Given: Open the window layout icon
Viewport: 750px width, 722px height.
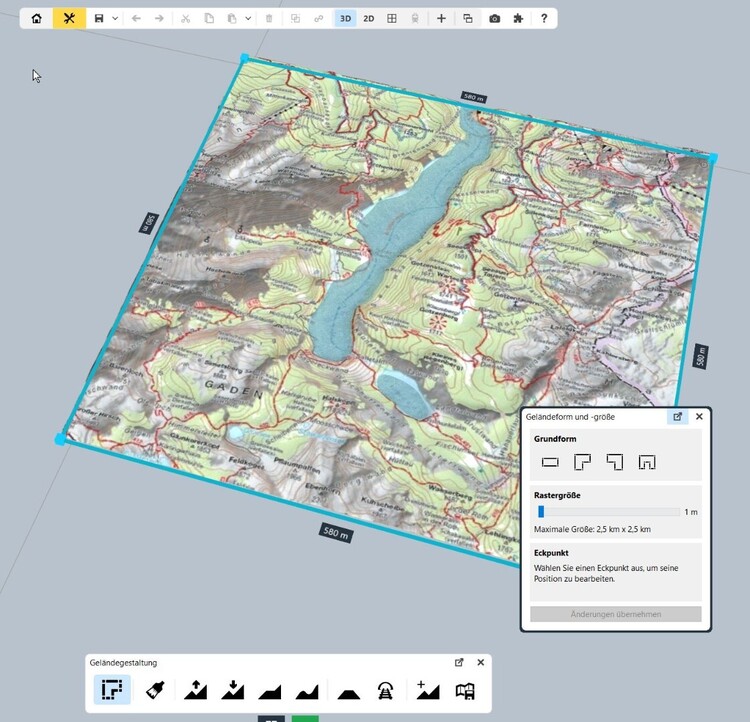Looking at the screenshot, I should [x=468, y=19].
